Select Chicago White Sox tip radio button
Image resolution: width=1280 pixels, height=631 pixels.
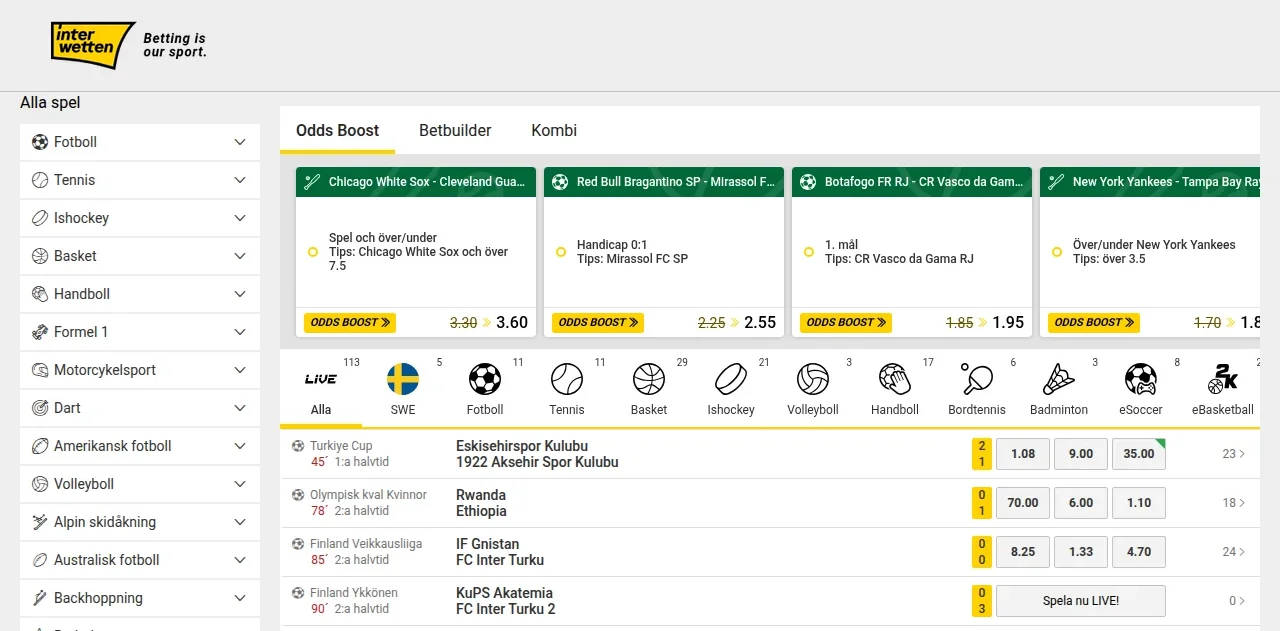pos(313,252)
